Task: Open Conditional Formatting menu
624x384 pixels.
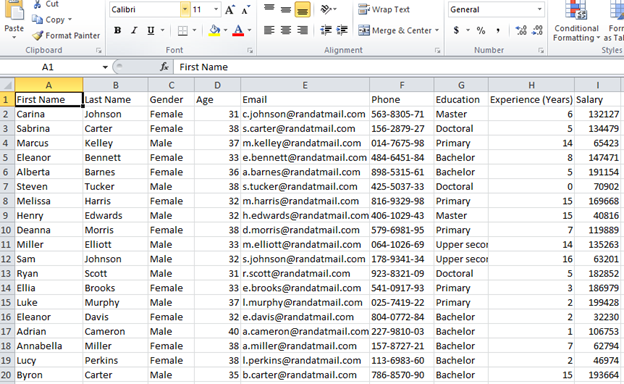Action: [x=576, y=21]
